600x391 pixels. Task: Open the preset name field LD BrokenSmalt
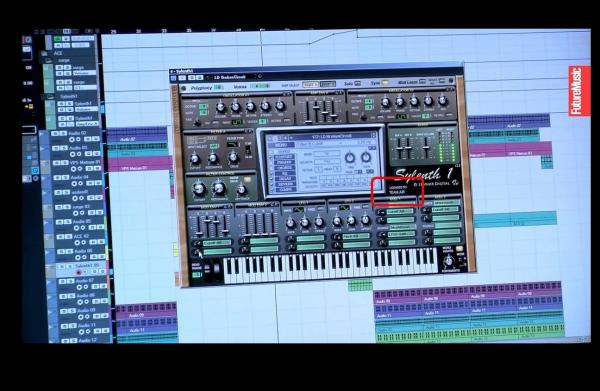pos(230,77)
